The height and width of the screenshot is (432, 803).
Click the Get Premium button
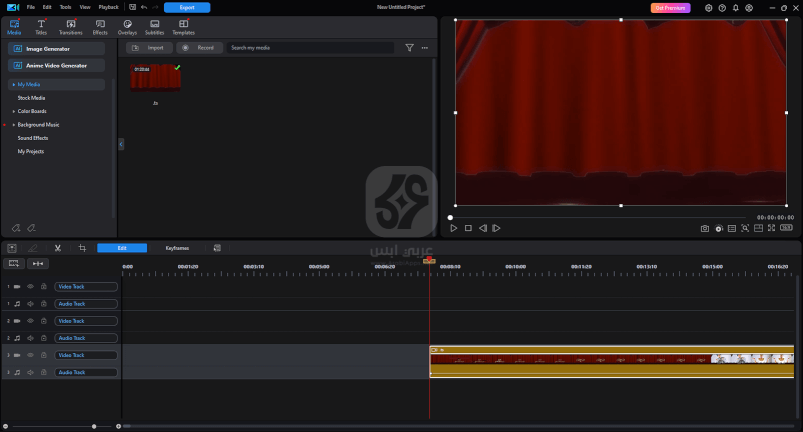click(x=670, y=7)
